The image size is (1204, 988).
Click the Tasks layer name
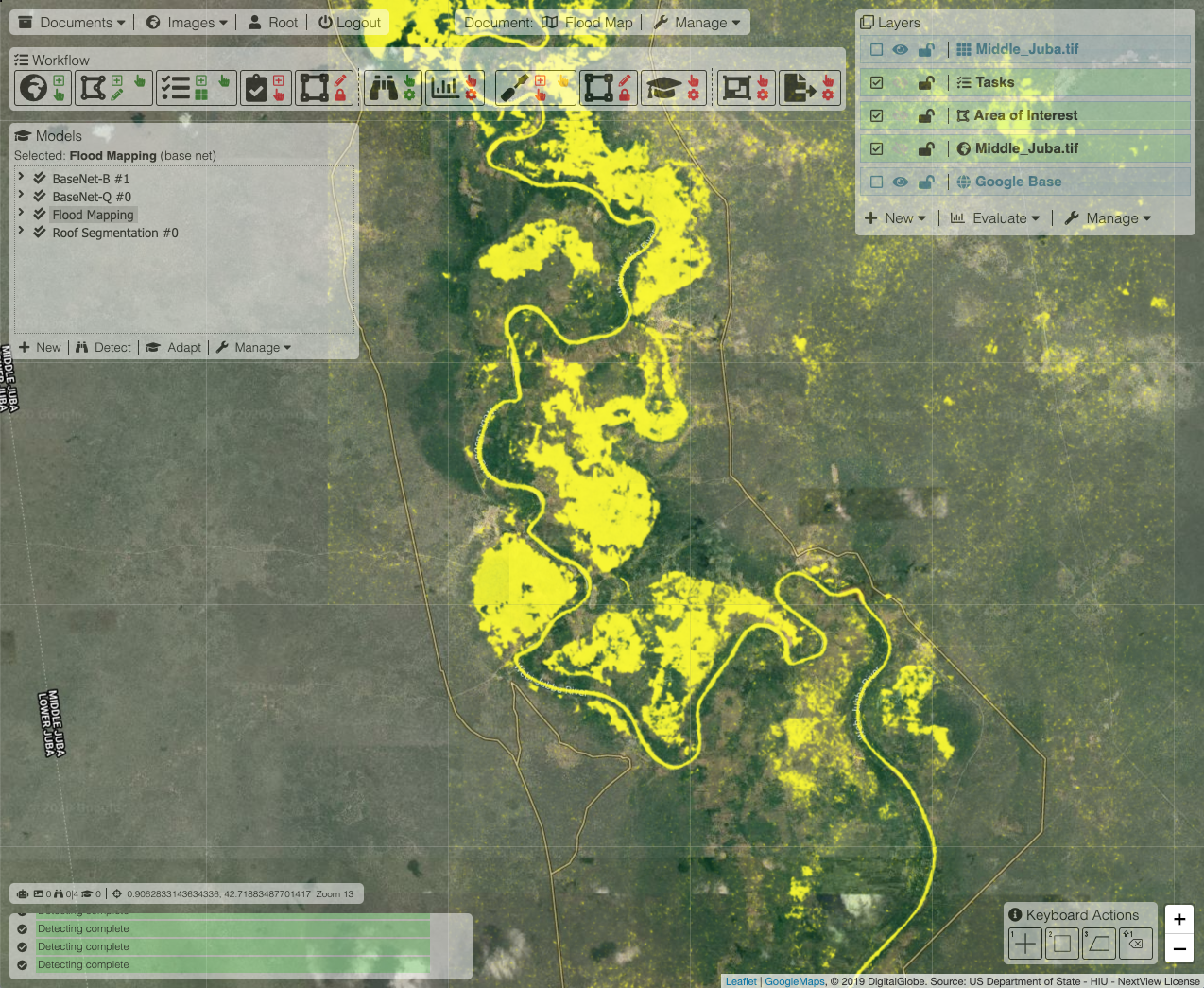tap(994, 82)
